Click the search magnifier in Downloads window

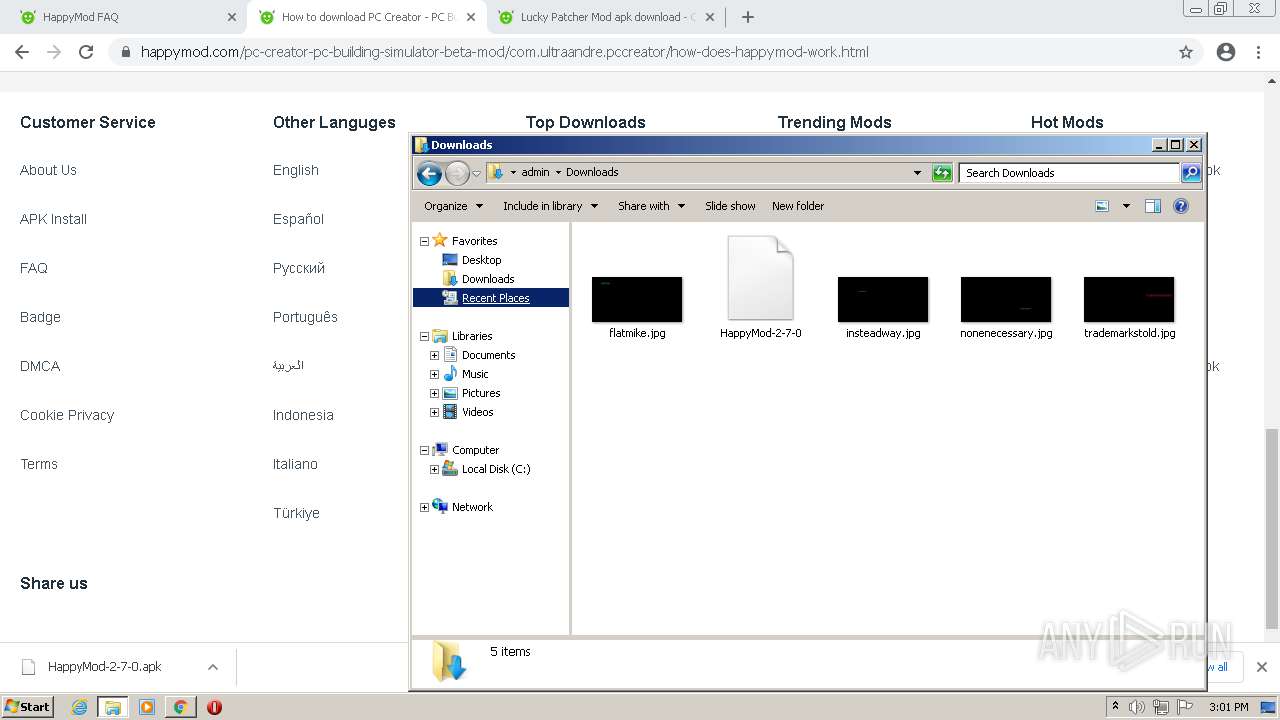[1191, 173]
